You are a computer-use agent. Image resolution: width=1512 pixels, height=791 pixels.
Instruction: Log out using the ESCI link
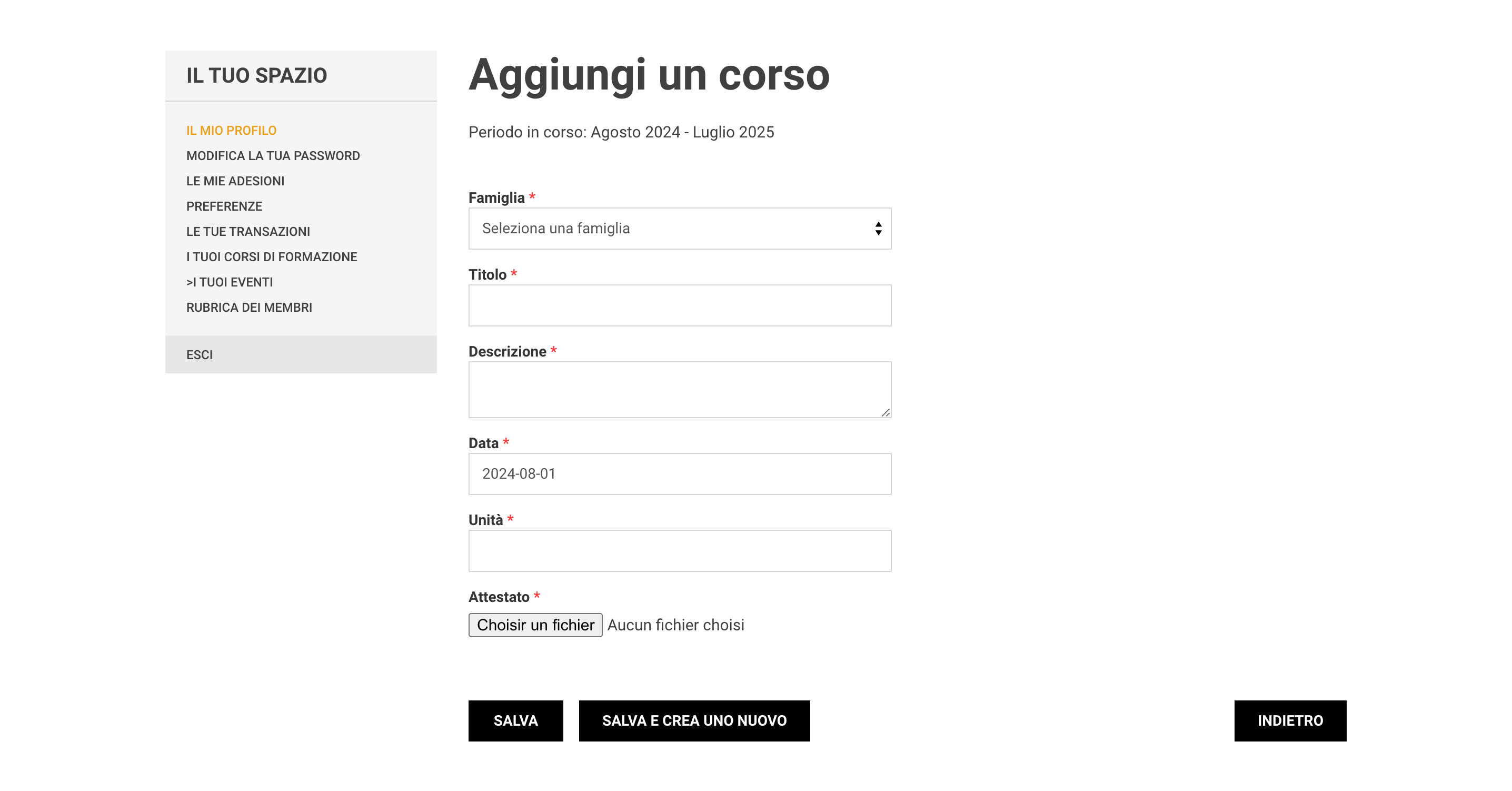tap(200, 355)
